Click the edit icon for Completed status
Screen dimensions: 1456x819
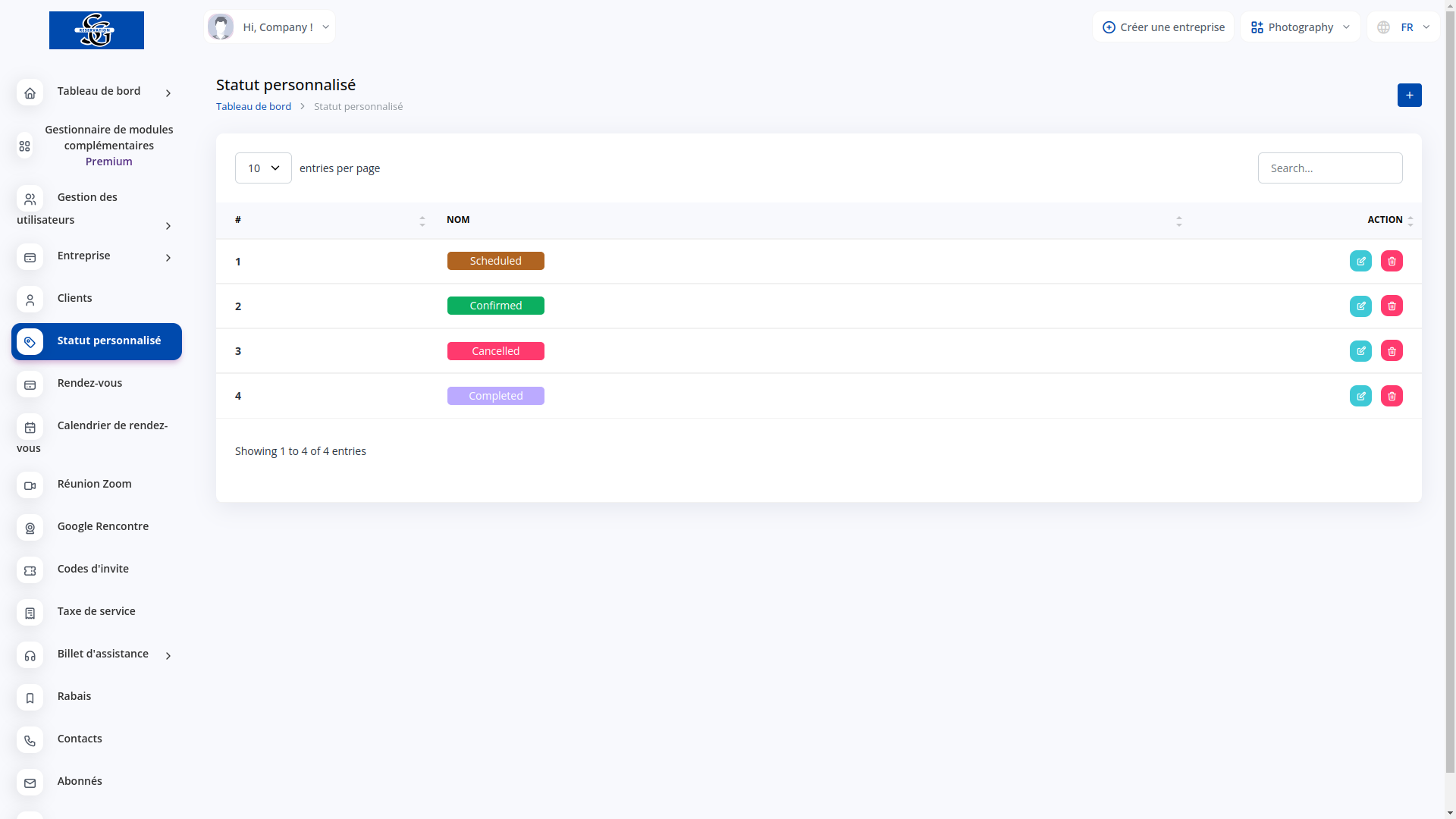pyautogui.click(x=1360, y=396)
